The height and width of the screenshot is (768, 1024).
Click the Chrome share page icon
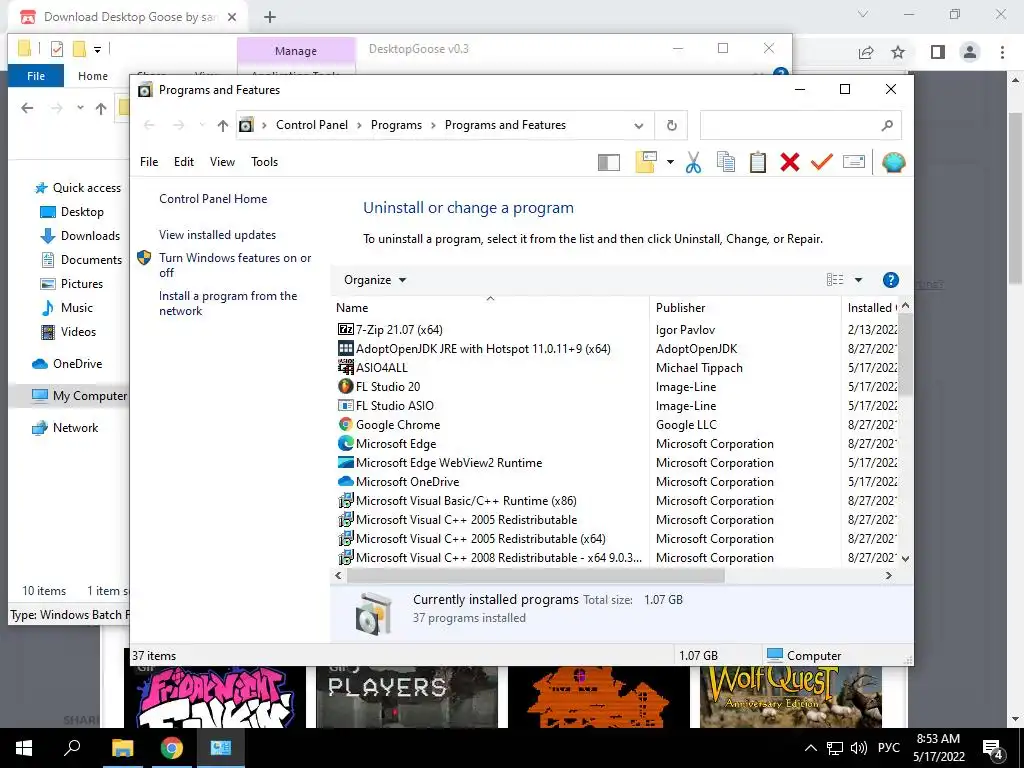pyautogui.click(x=866, y=52)
